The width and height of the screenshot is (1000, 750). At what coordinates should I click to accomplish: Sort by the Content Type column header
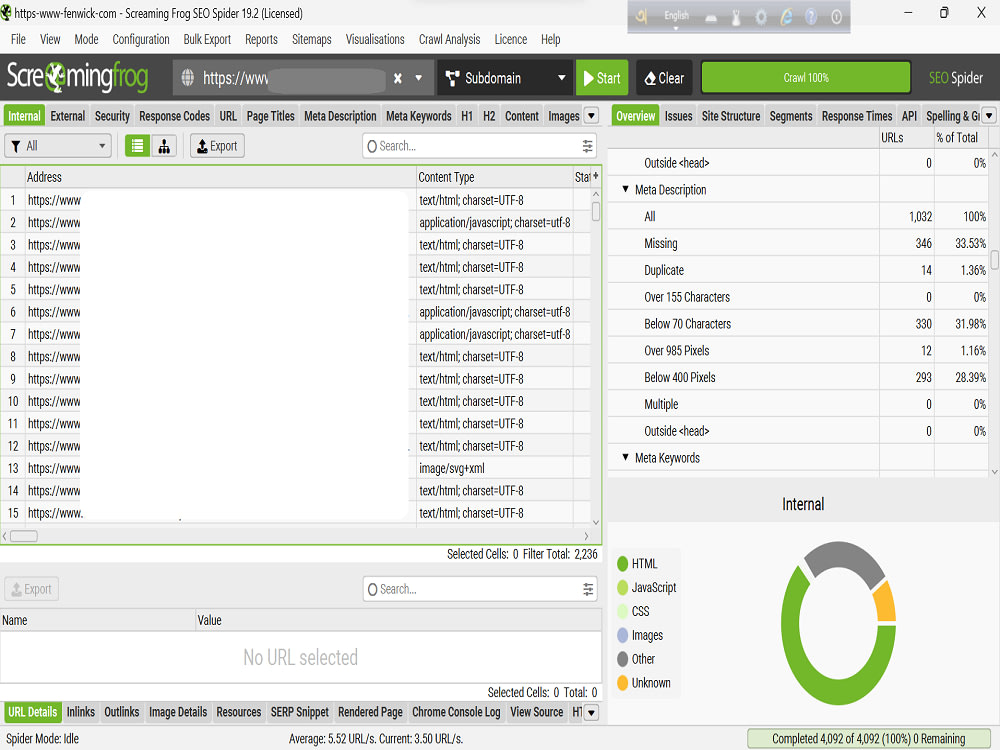[x=494, y=177]
